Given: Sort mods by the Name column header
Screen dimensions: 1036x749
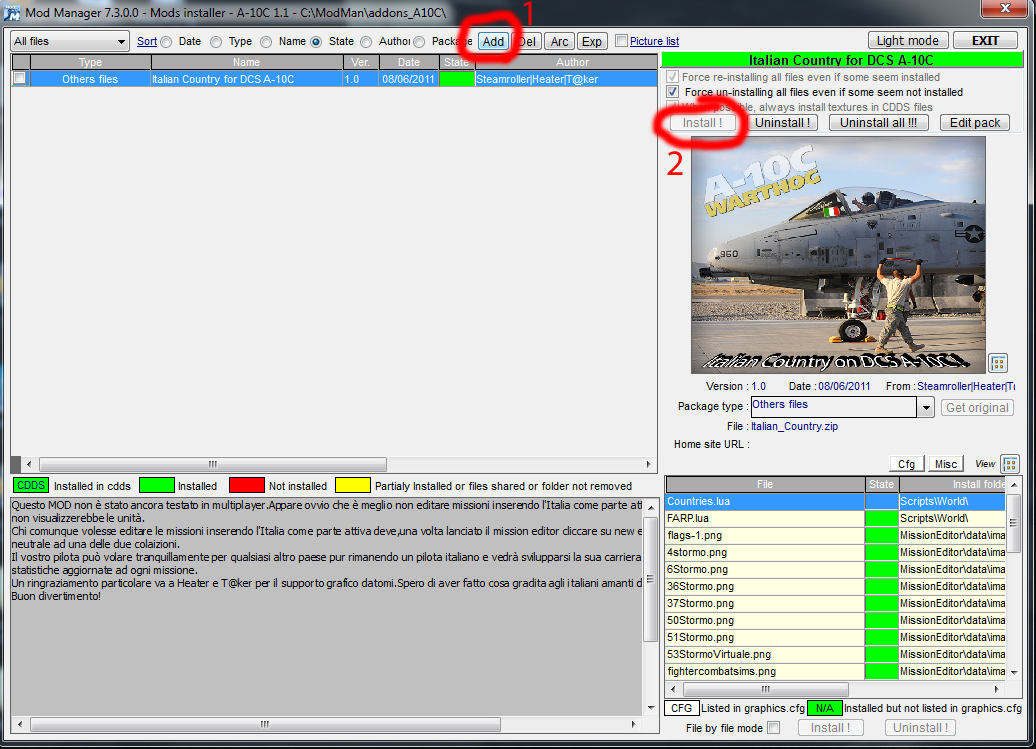Looking at the screenshot, I should 246,62.
